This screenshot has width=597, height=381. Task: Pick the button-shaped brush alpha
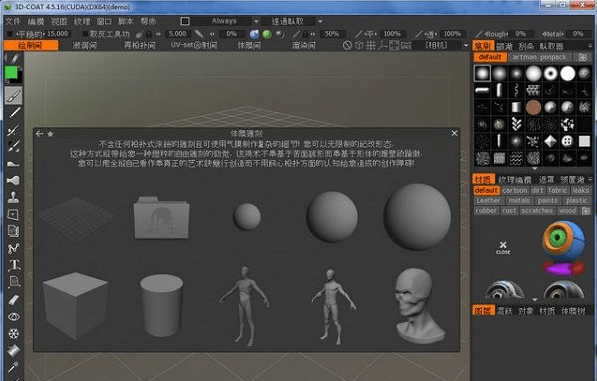[x=567, y=141]
